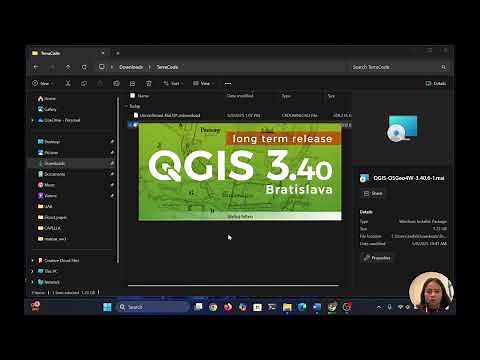Open the See more ellipsis menu
Screen dimensions: 480x360
(228, 83)
